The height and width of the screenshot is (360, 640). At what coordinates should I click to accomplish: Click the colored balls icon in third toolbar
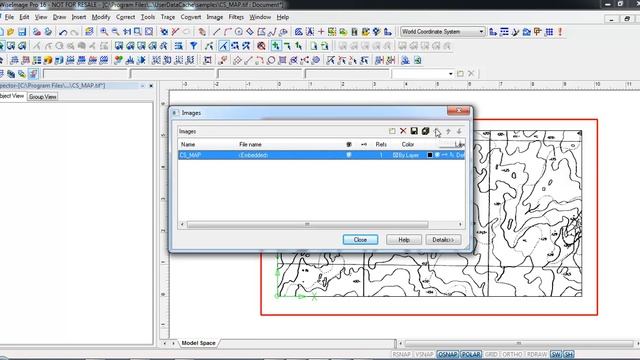click(x=118, y=60)
